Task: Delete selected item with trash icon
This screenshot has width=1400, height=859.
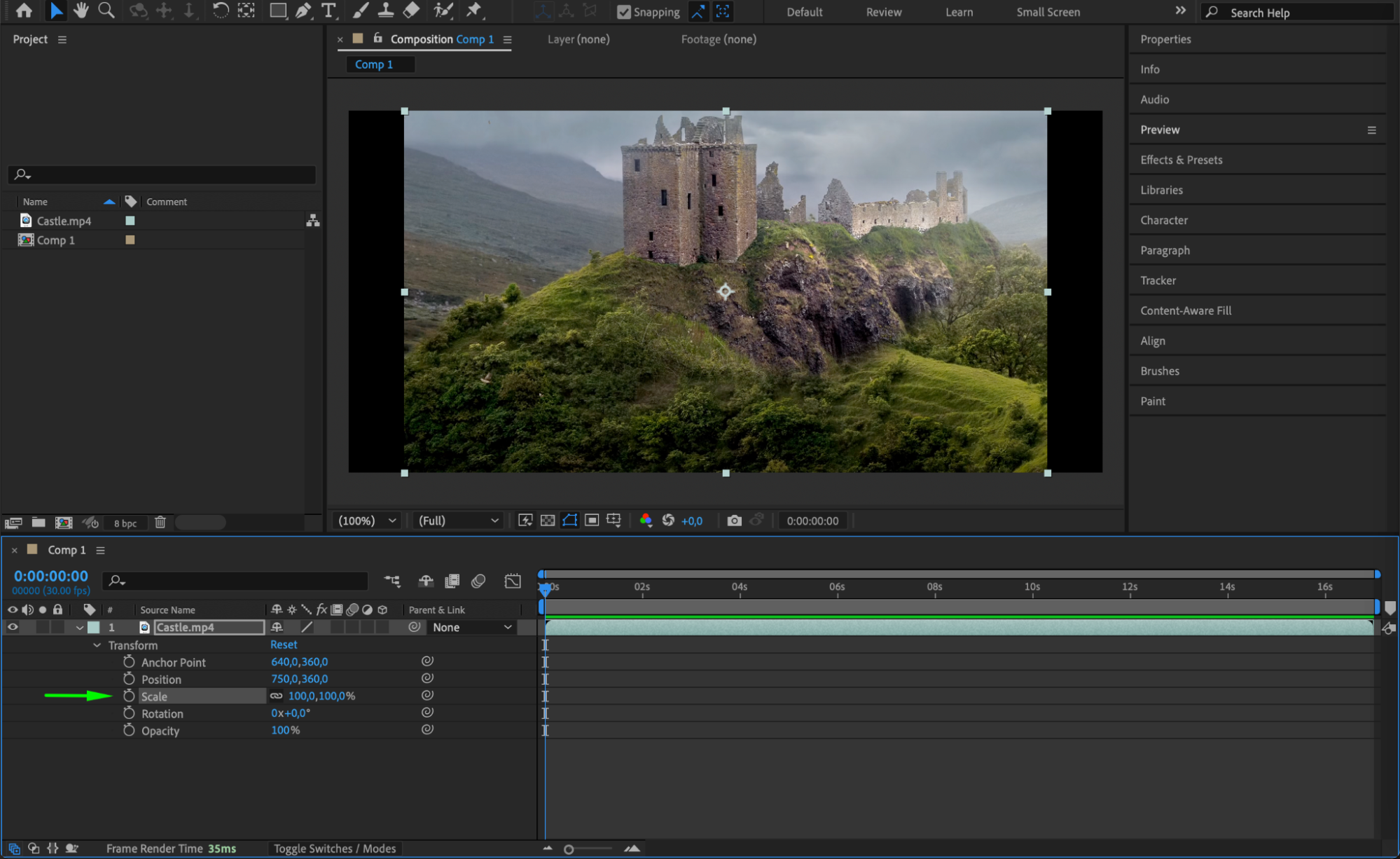Action: point(160,523)
